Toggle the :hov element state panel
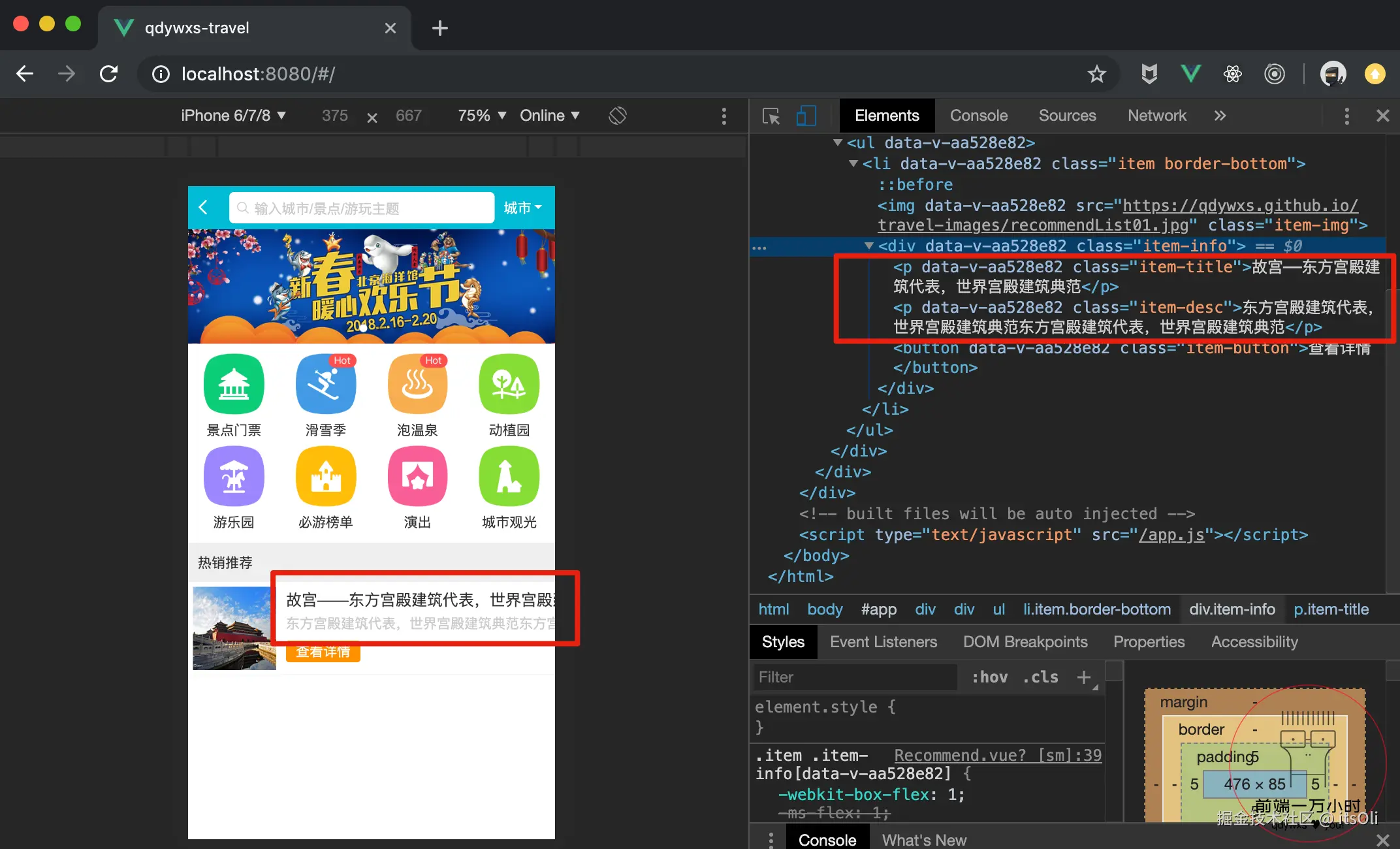 [989, 677]
